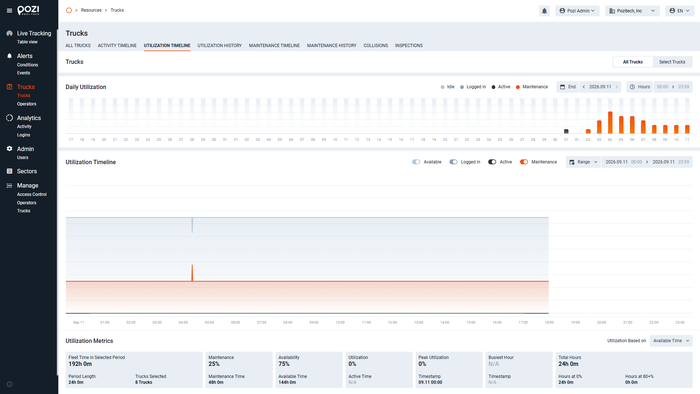Click the Admin gear icon
The image size is (700, 394).
(9, 149)
